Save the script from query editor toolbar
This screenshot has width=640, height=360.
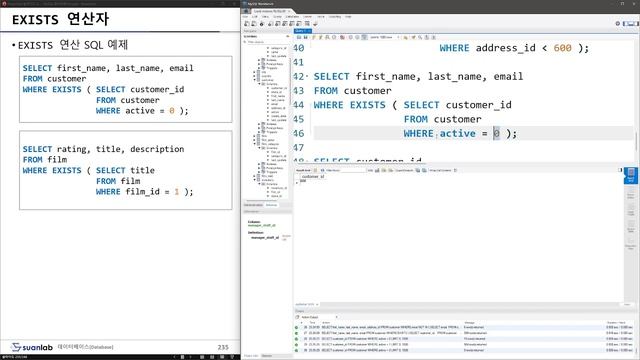(305, 37)
